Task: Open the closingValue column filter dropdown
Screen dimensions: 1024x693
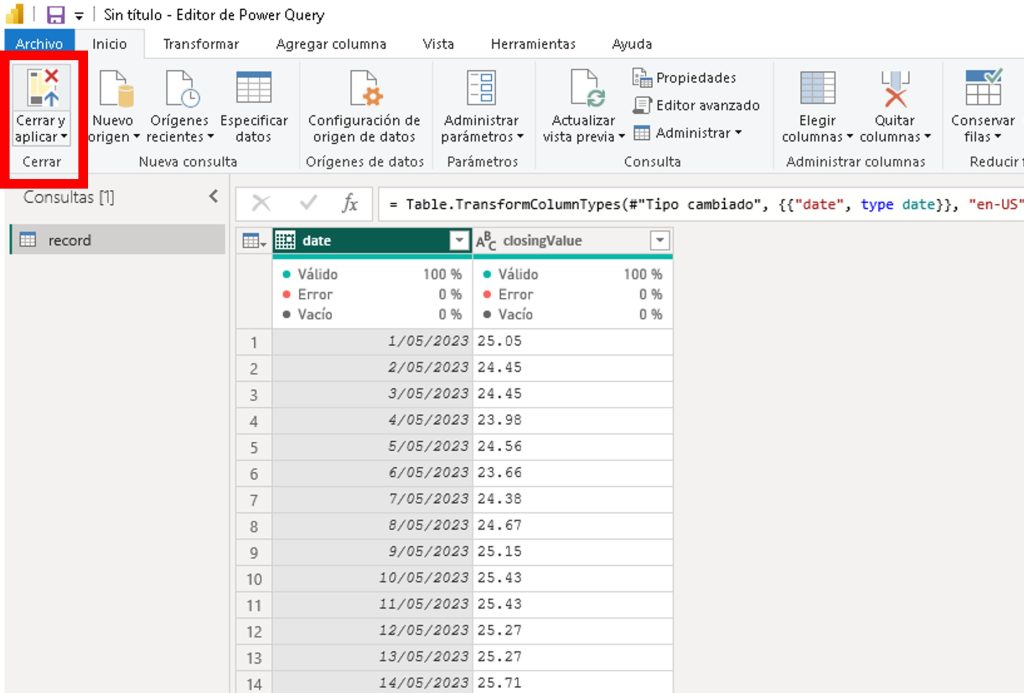Action: tap(659, 240)
